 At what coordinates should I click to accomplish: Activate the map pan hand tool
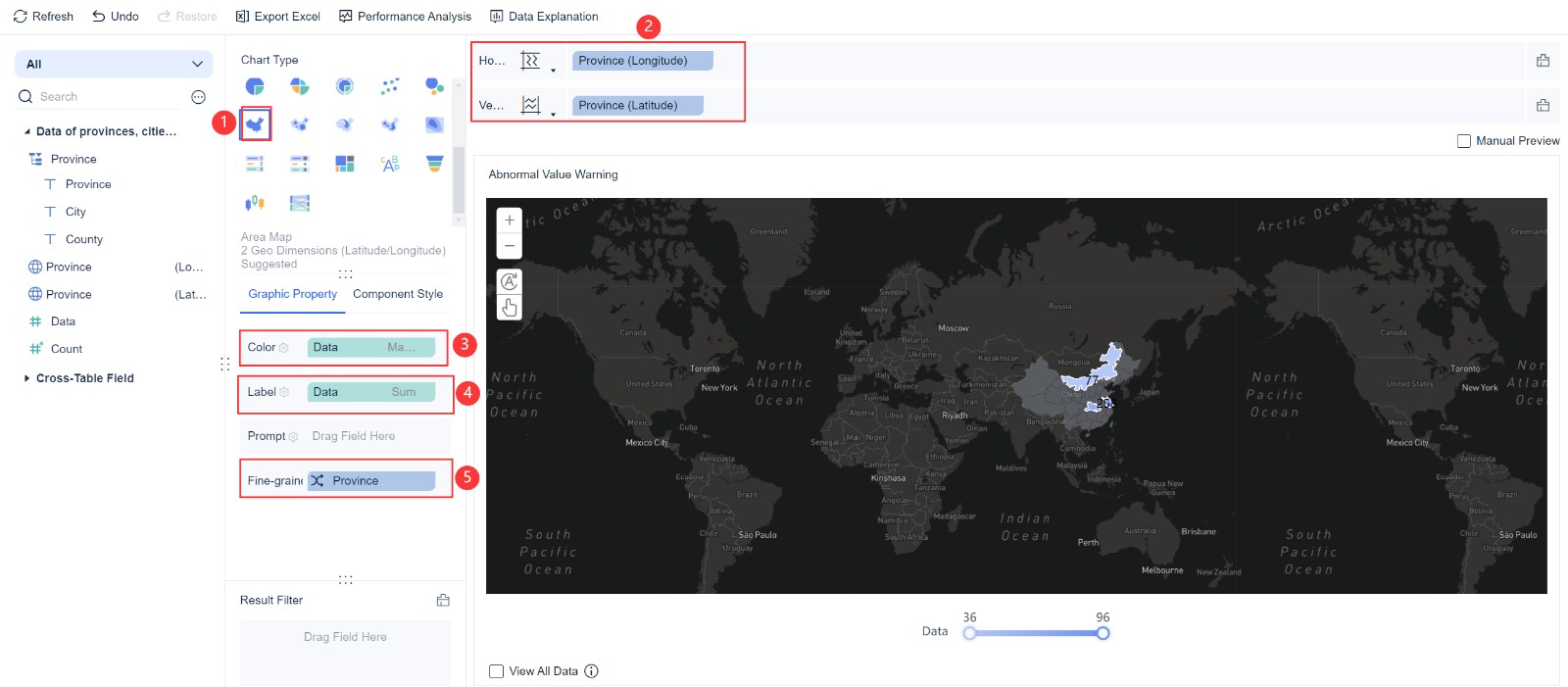pyautogui.click(x=510, y=308)
